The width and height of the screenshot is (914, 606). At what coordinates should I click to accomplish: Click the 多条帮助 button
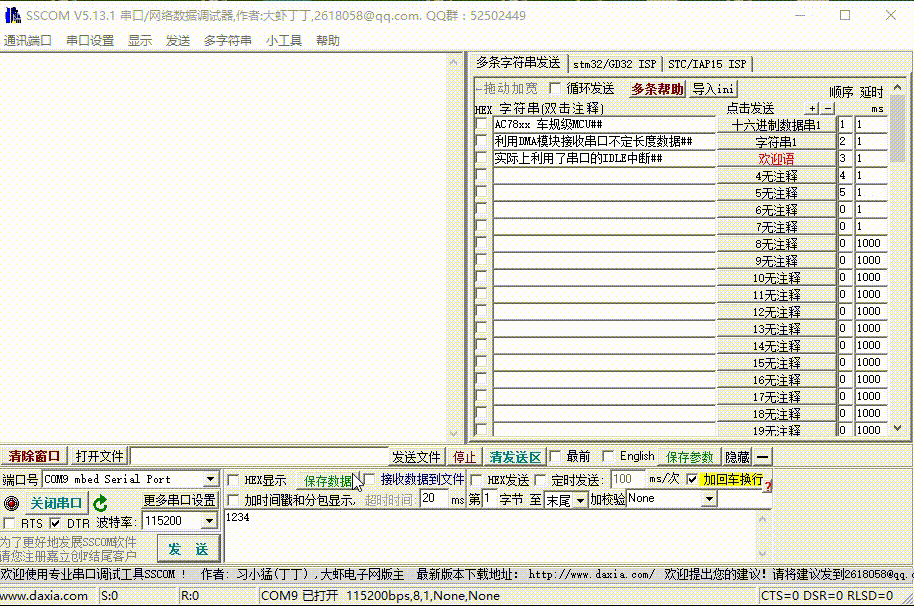pyautogui.click(x=657, y=89)
